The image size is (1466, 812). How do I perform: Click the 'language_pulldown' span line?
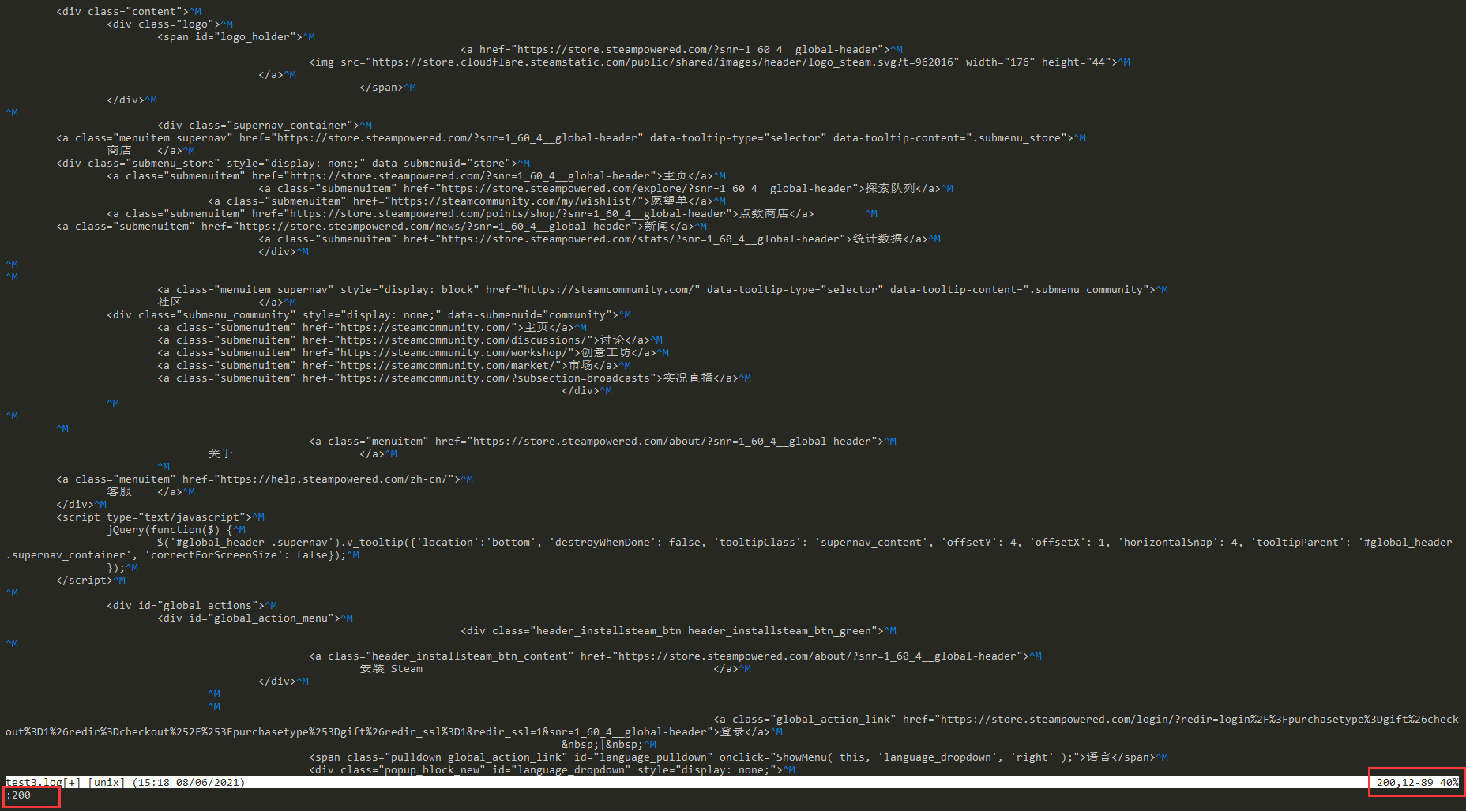(x=739, y=757)
